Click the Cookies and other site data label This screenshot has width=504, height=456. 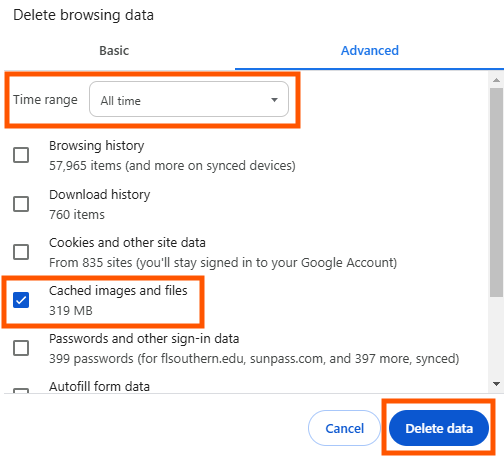pos(127,243)
